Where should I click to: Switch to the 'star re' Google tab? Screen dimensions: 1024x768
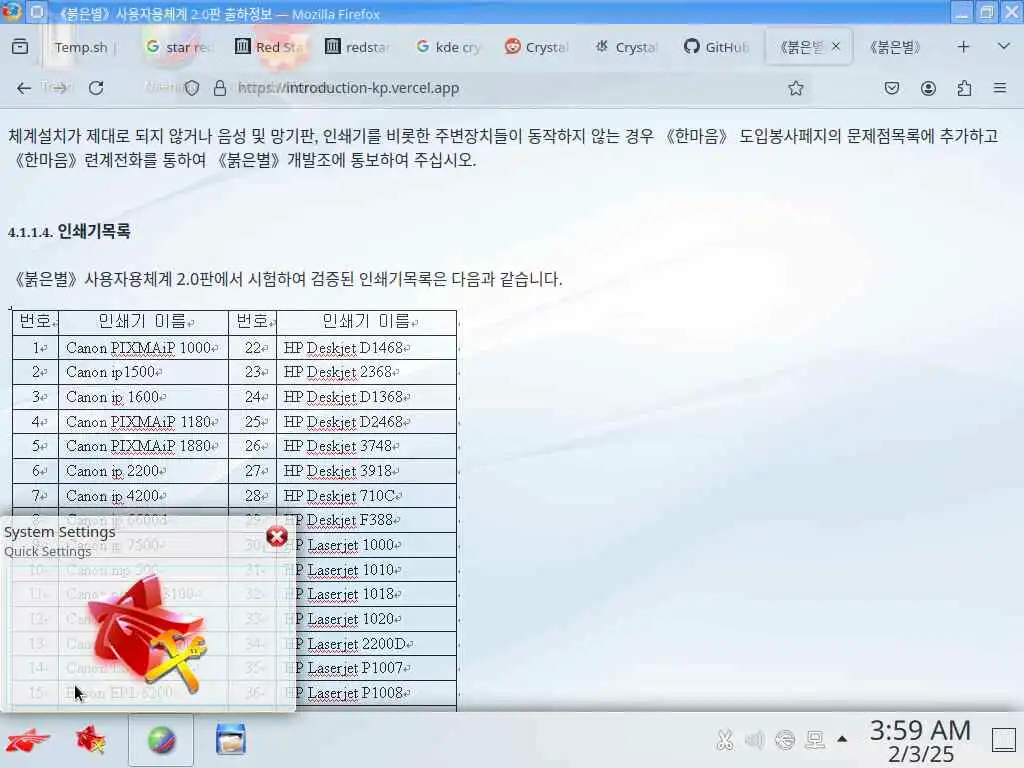pyautogui.click(x=179, y=47)
